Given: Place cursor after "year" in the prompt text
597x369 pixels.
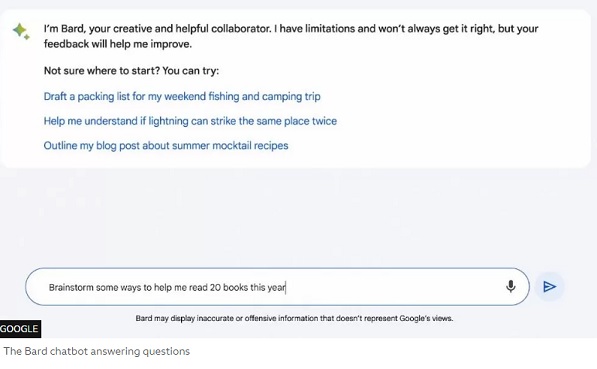Looking at the screenshot, I should click(286, 288).
